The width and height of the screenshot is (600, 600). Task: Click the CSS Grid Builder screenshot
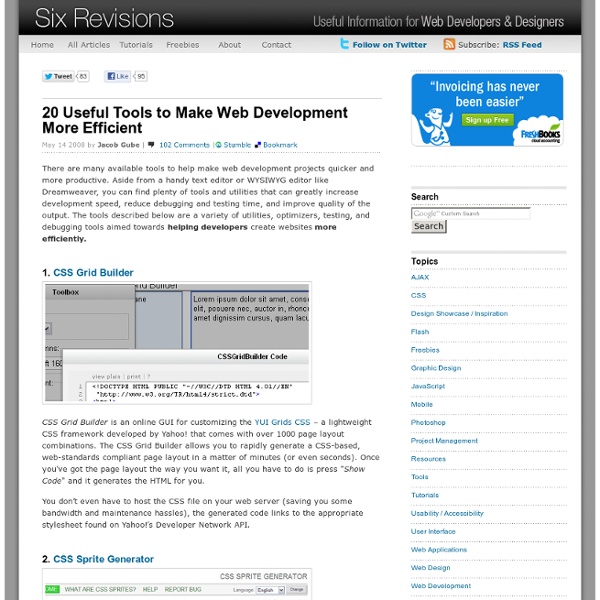tap(177, 343)
